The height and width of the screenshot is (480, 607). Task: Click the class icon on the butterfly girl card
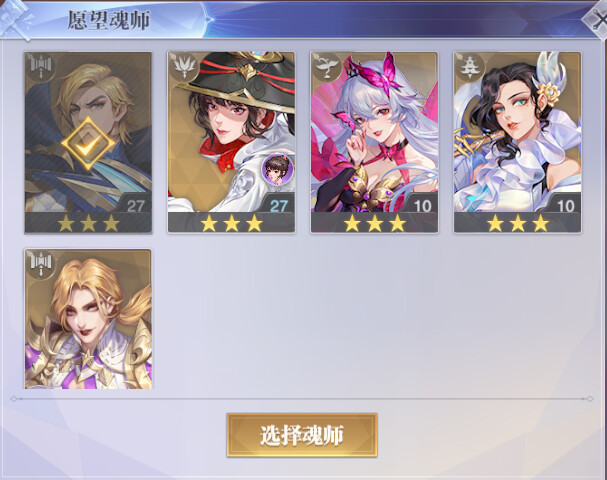326,67
